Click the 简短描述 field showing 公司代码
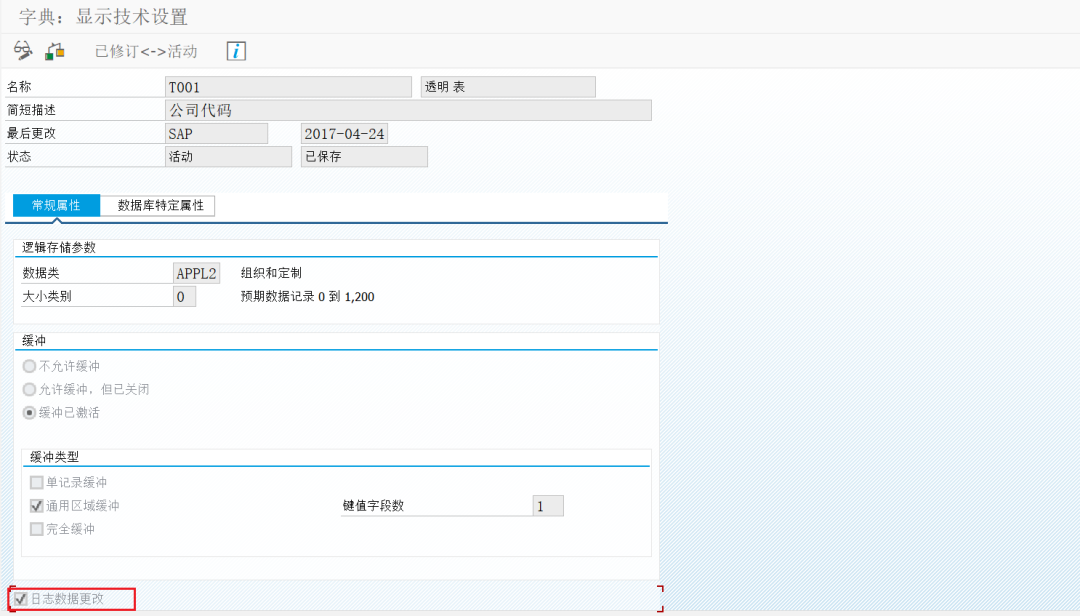 408,110
